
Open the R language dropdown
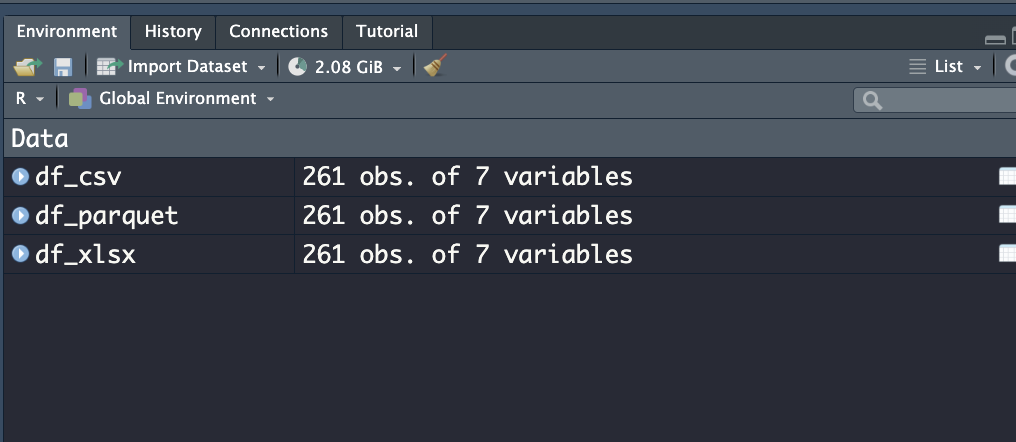30,99
